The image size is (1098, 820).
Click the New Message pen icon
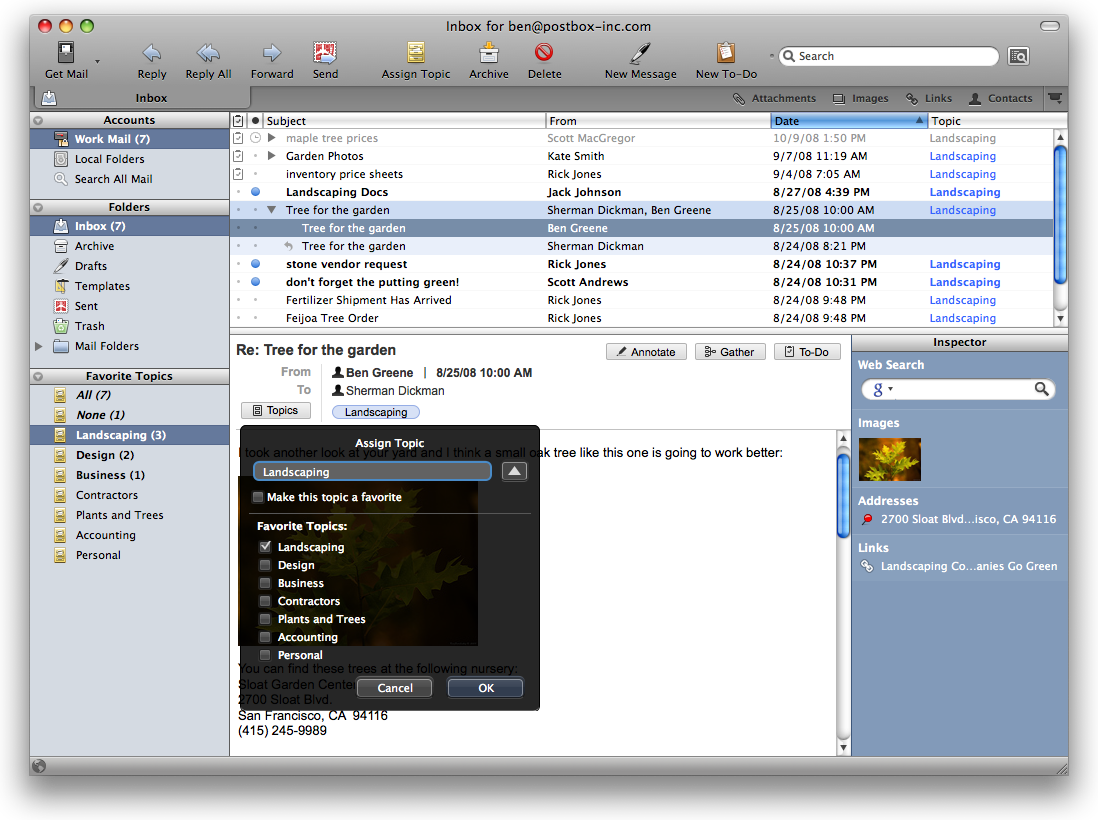[x=640, y=53]
